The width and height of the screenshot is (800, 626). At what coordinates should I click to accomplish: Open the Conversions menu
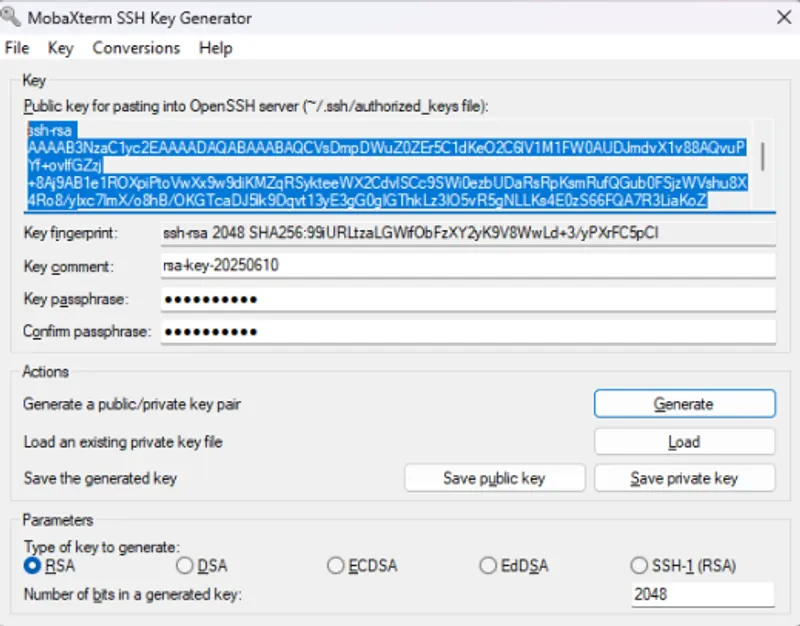135,47
